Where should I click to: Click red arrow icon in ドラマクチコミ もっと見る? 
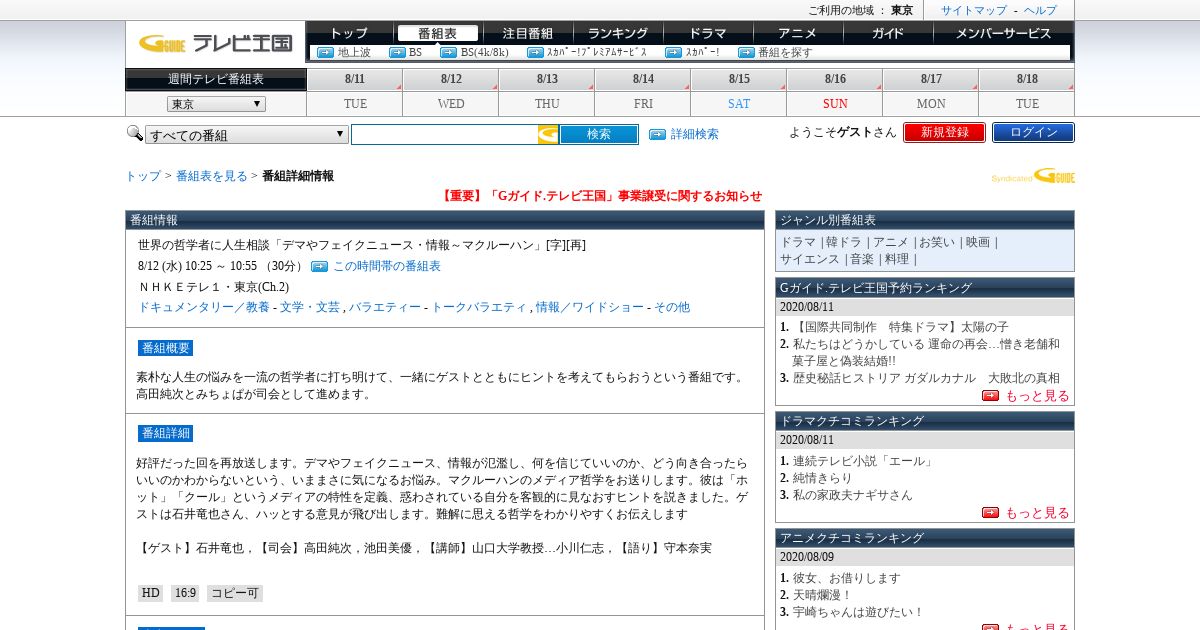[x=990, y=512]
